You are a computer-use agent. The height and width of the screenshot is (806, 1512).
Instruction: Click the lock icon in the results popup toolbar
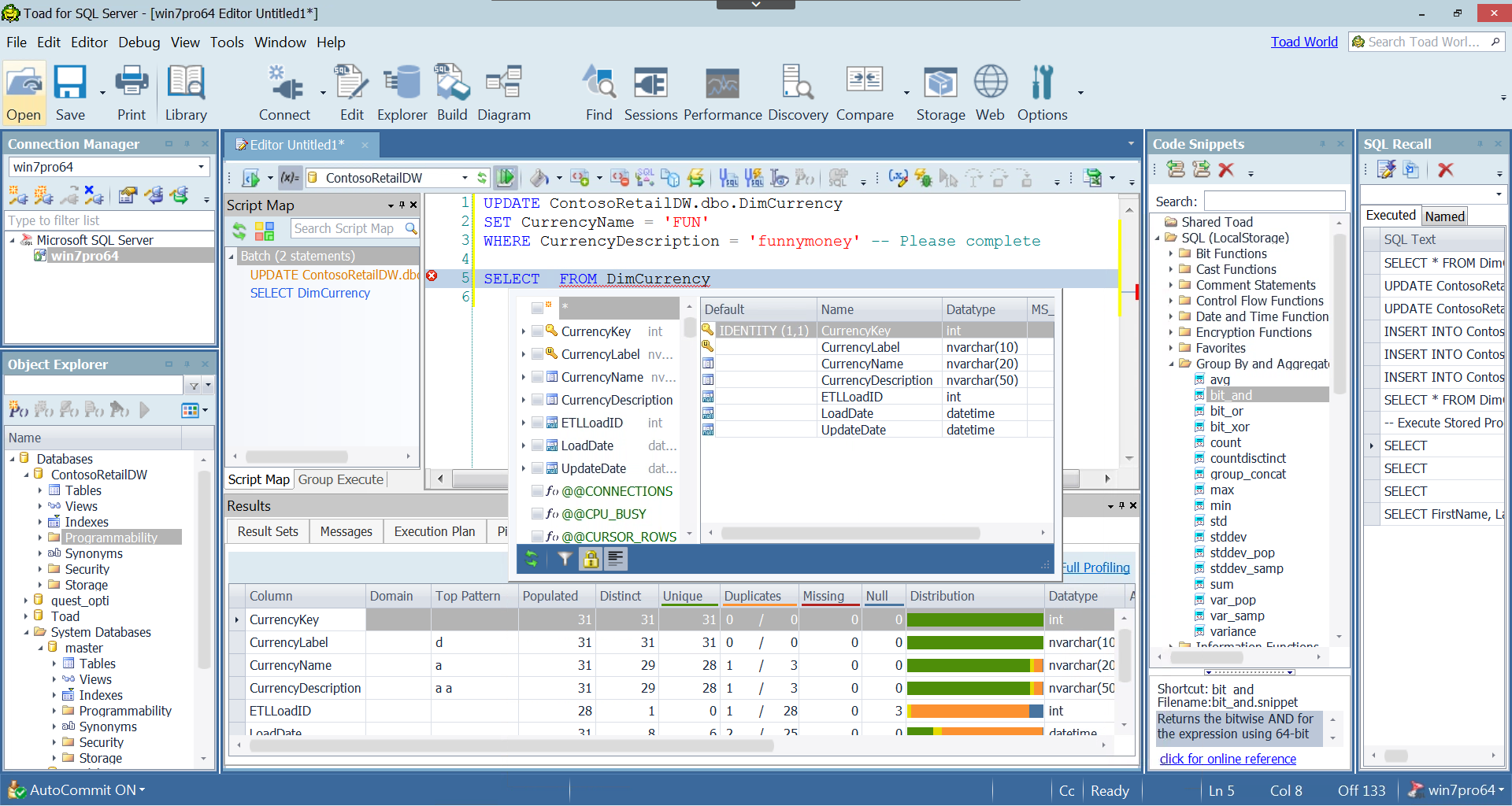(x=590, y=559)
